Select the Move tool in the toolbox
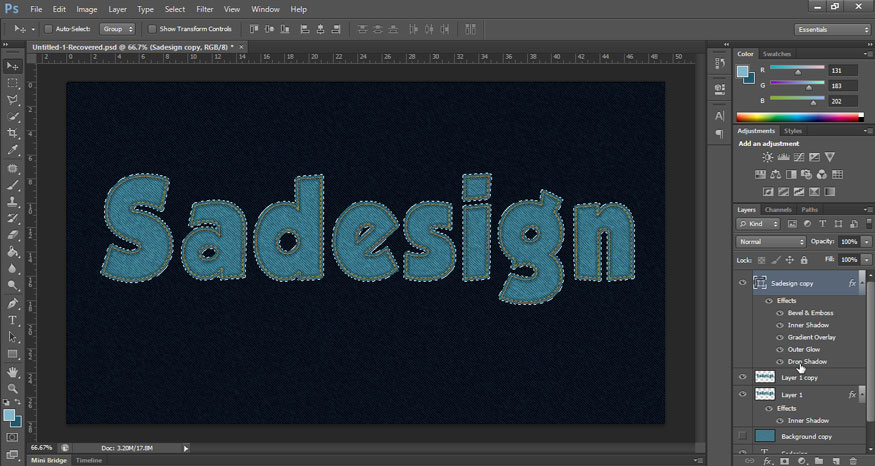Viewport: 875px width, 466px height. (12, 66)
